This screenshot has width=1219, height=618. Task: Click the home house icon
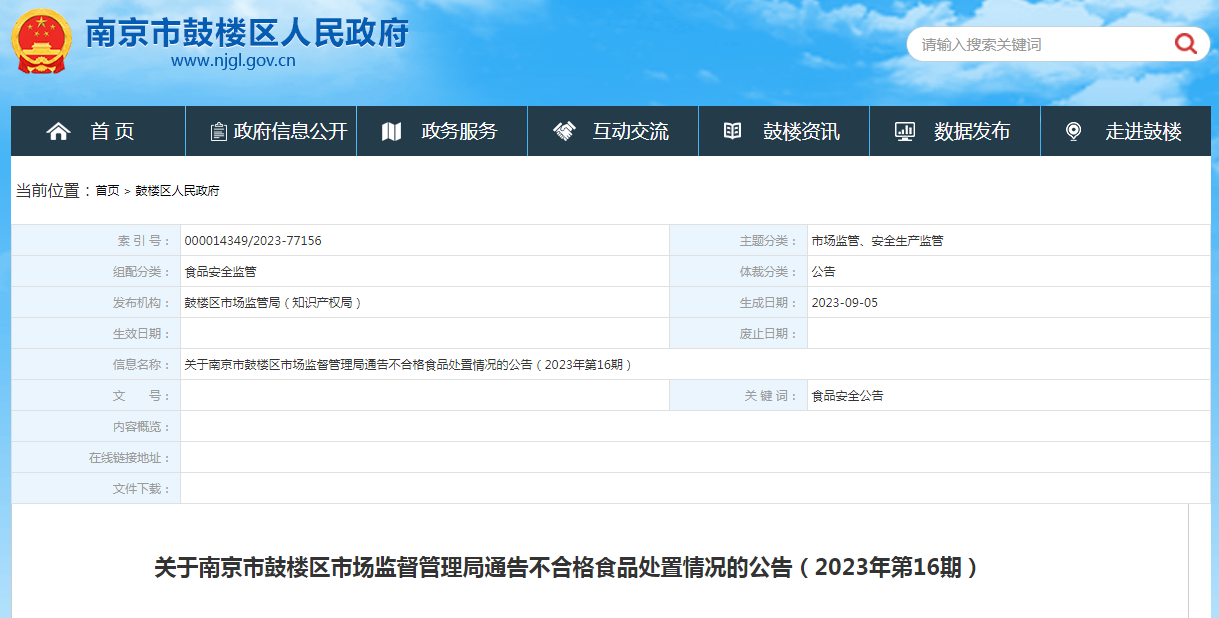(x=58, y=131)
